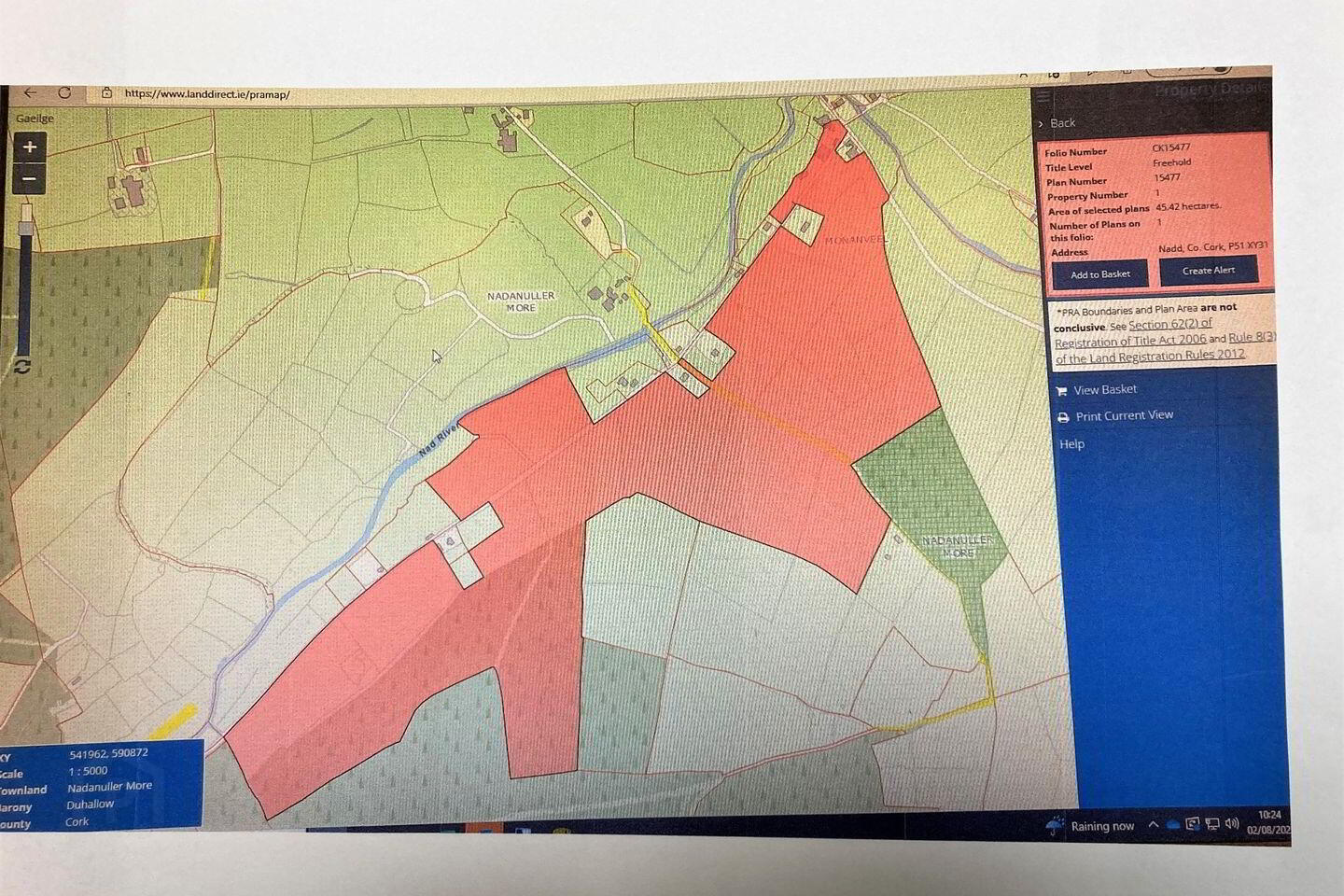Click Raining now weather text in taskbar
This screenshot has width=1344, height=896.
[x=1102, y=826]
